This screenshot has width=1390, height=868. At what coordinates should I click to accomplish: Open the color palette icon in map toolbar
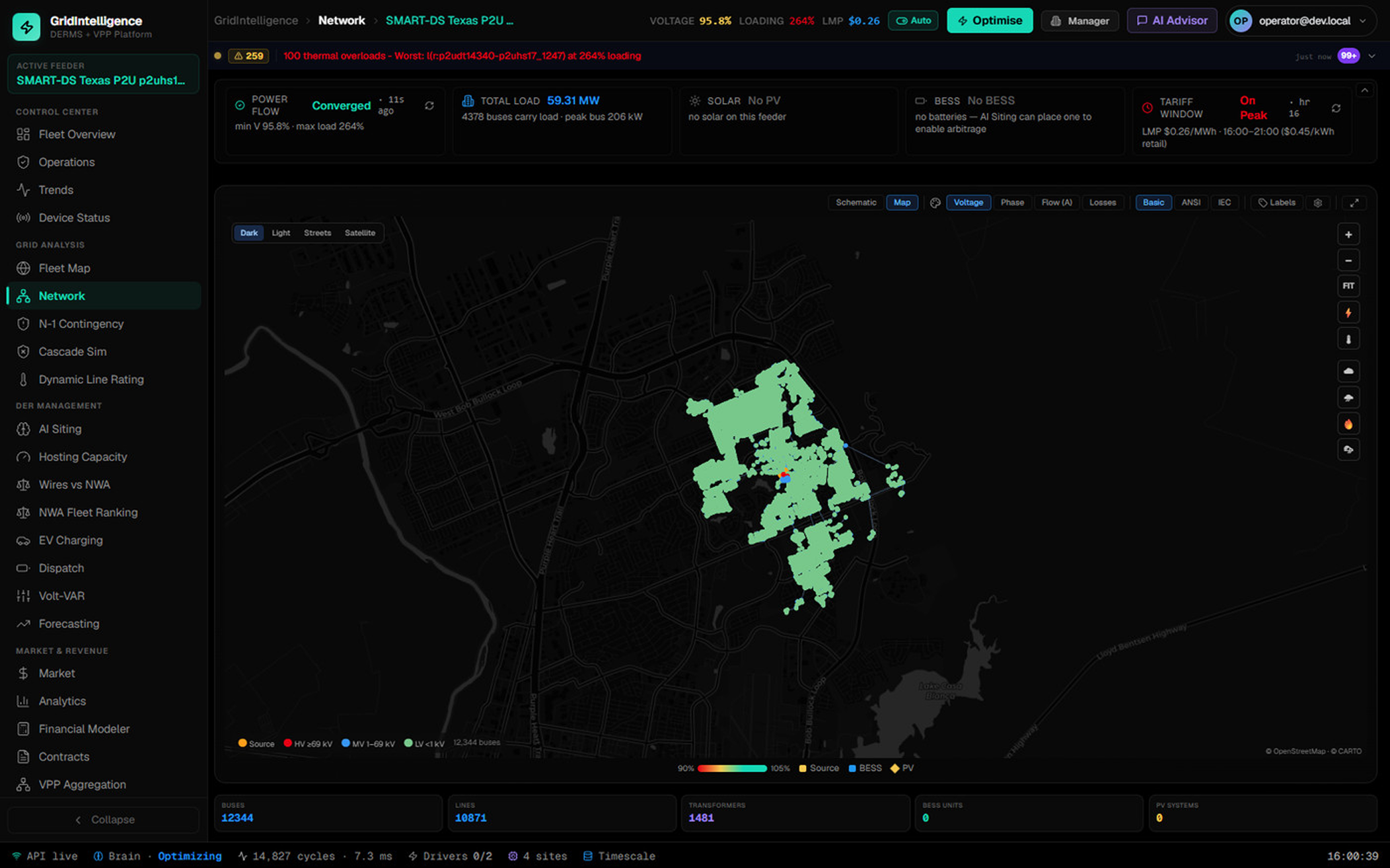tap(935, 203)
